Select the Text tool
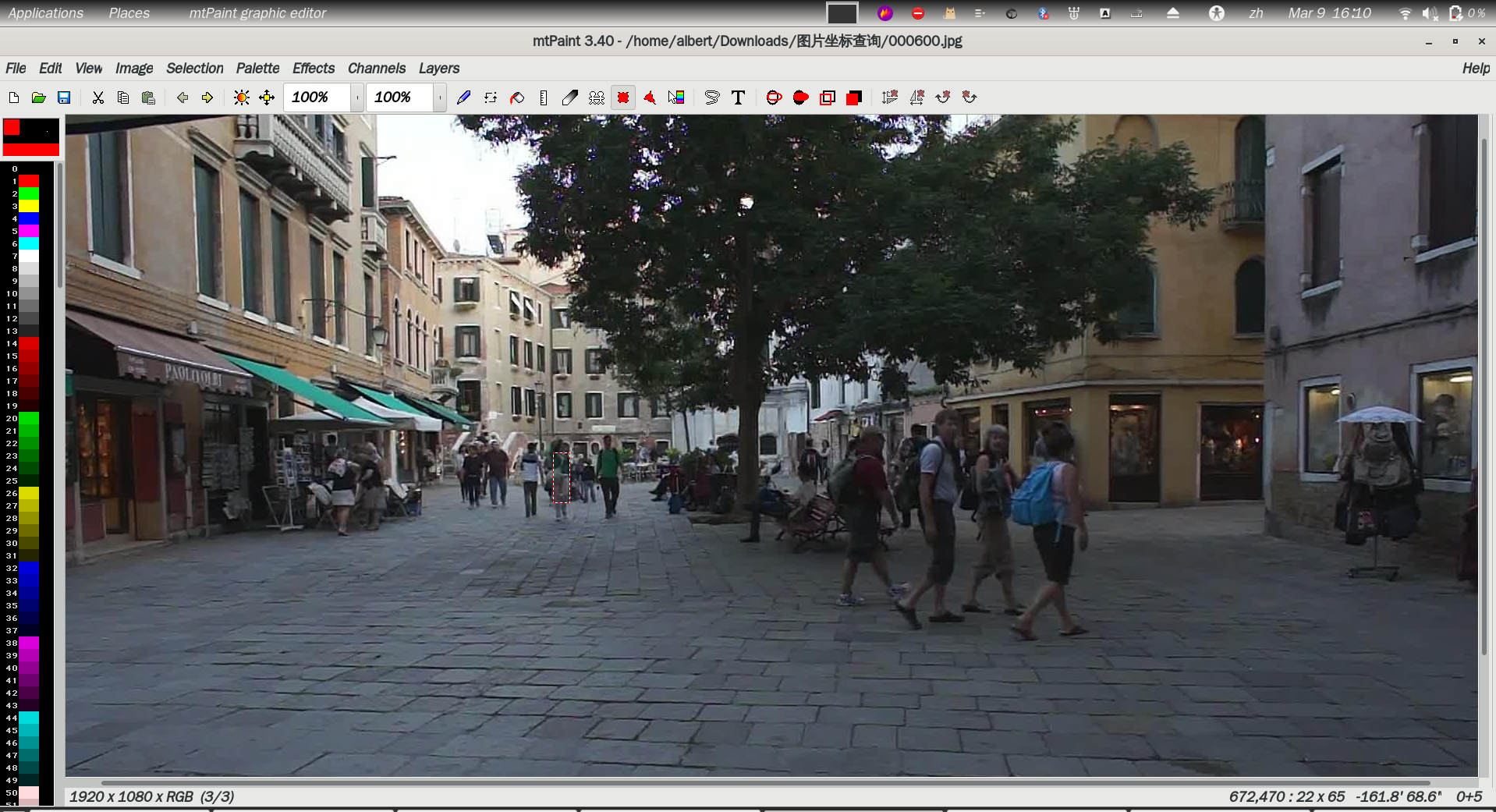The width and height of the screenshot is (1496, 812). pyautogui.click(x=738, y=98)
